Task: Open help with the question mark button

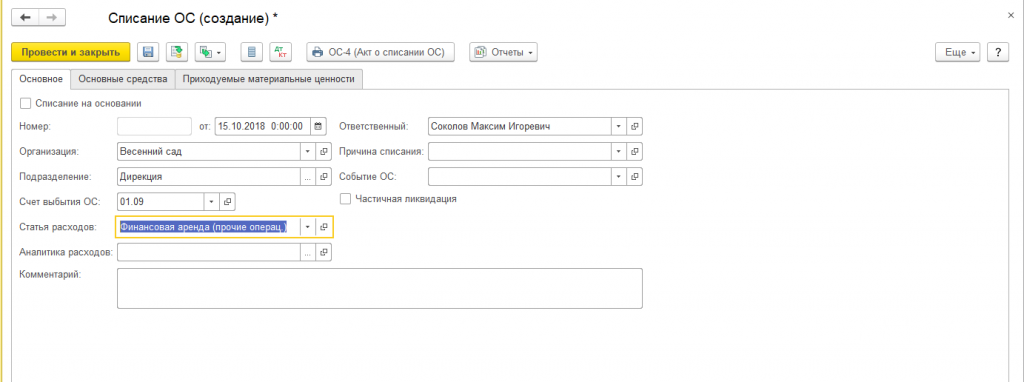Action: [998, 52]
